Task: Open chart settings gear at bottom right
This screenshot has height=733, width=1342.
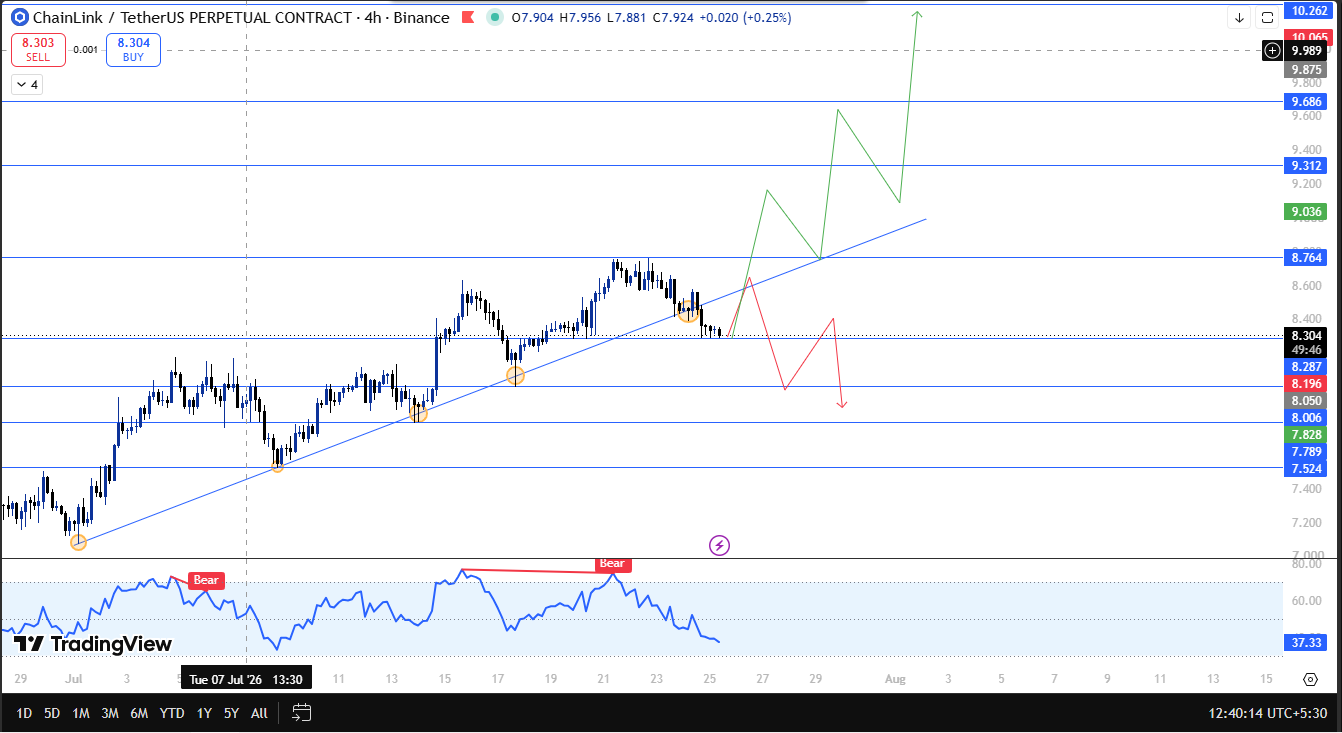Action: tap(1311, 679)
